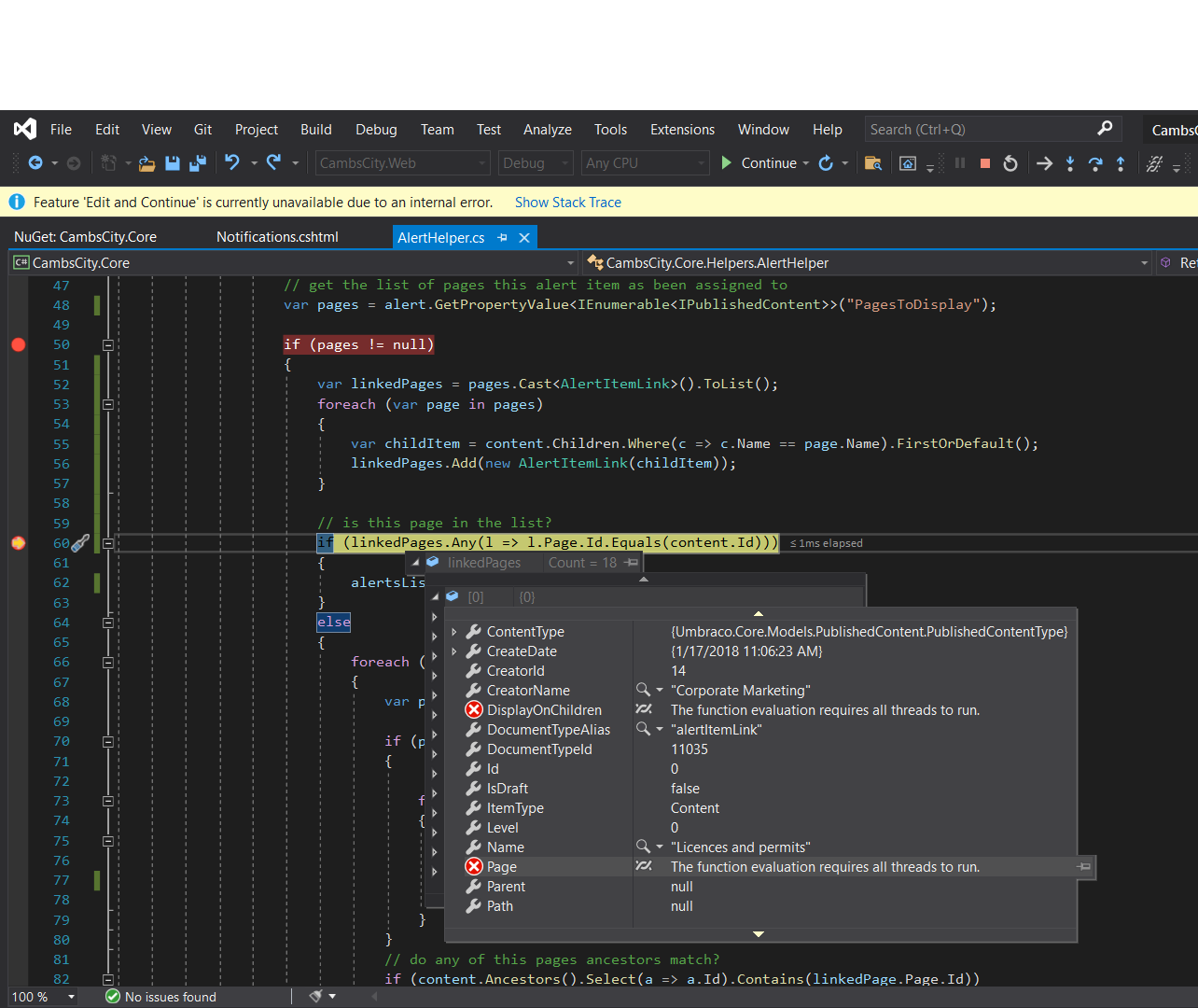Click the Step Over icon

(x=1095, y=163)
